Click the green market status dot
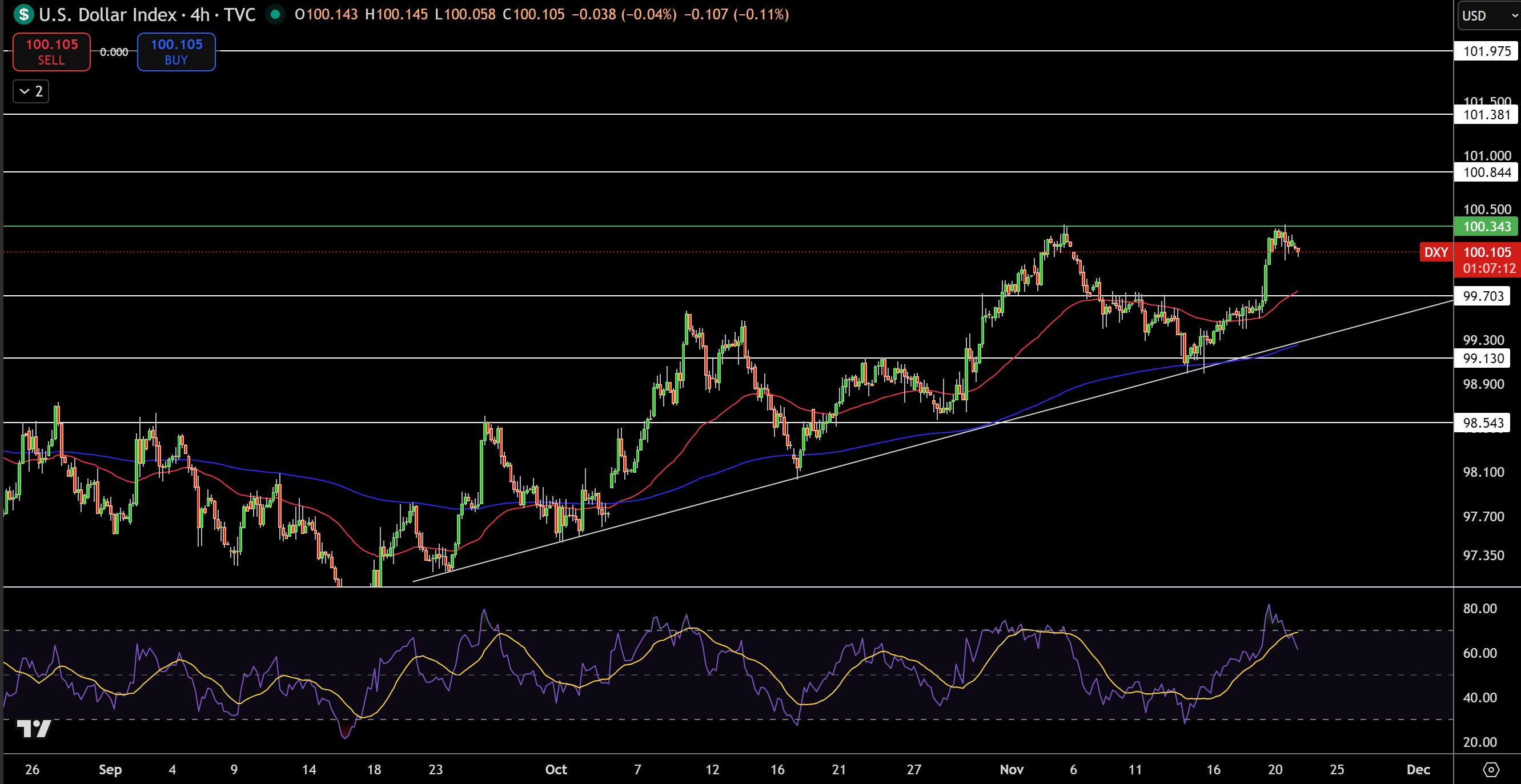Viewport: 1521px width, 784px height. 275,14
